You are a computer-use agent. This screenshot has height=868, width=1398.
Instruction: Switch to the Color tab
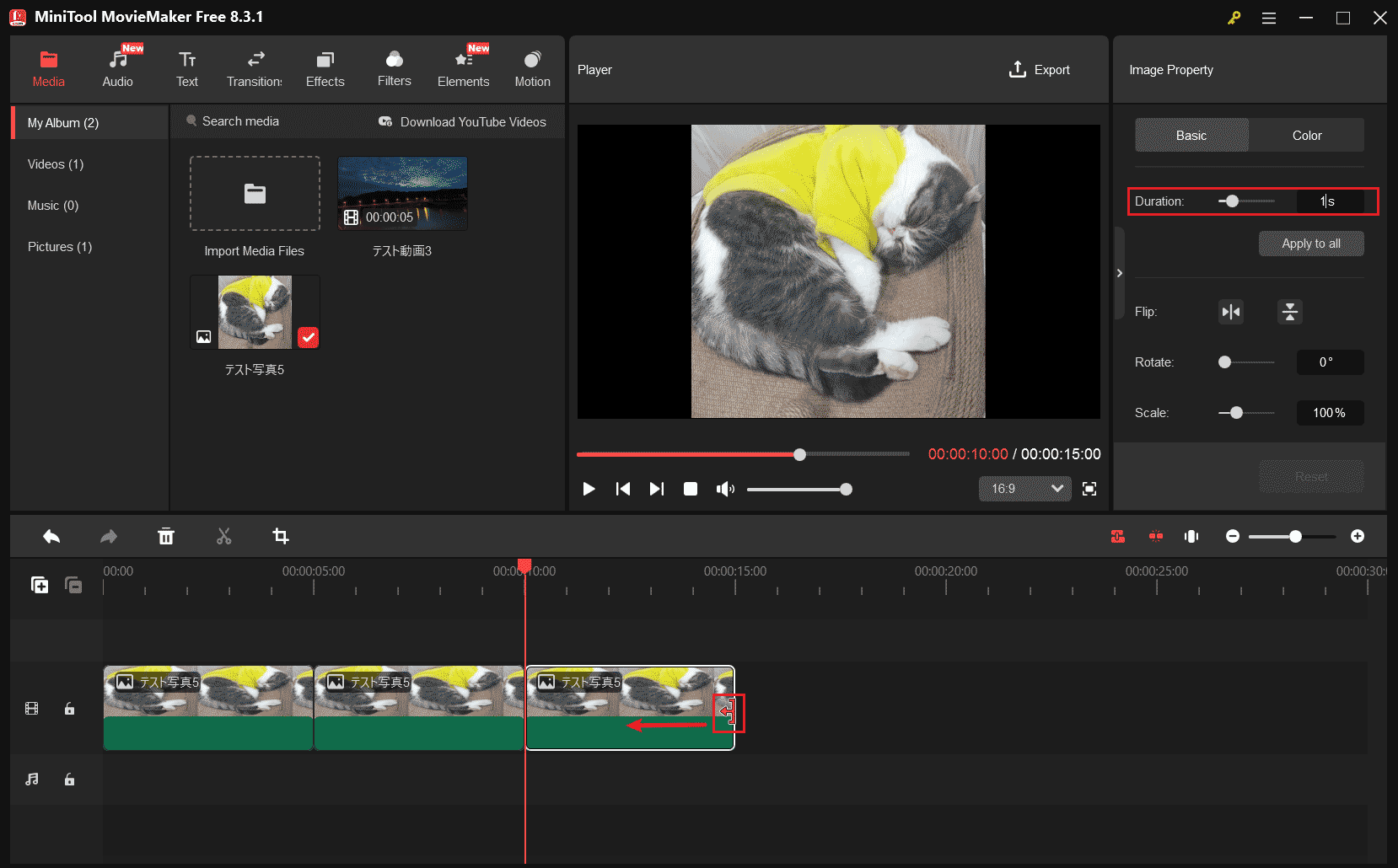point(1306,136)
